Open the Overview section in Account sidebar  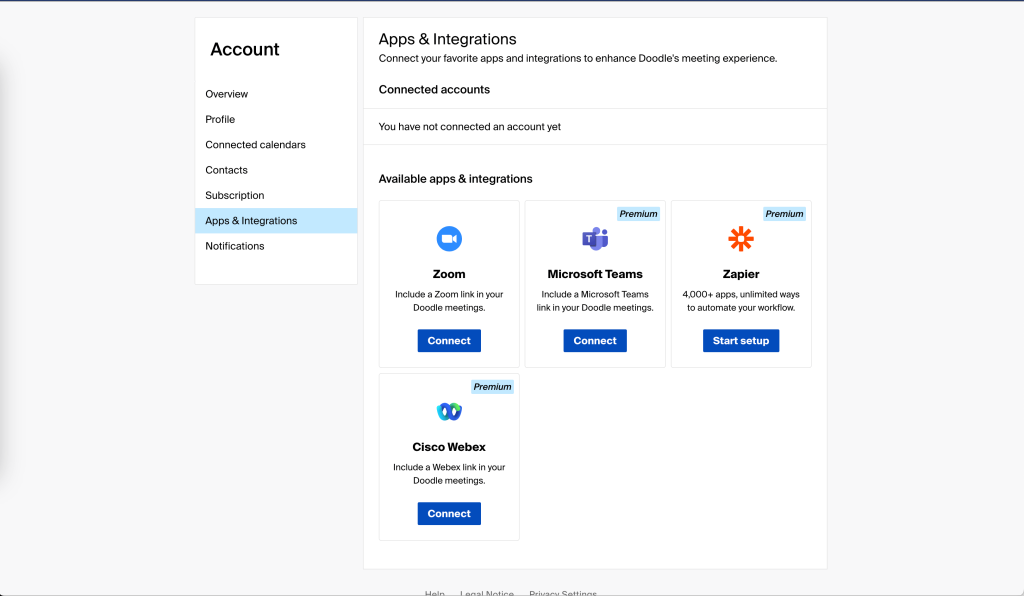tap(227, 94)
